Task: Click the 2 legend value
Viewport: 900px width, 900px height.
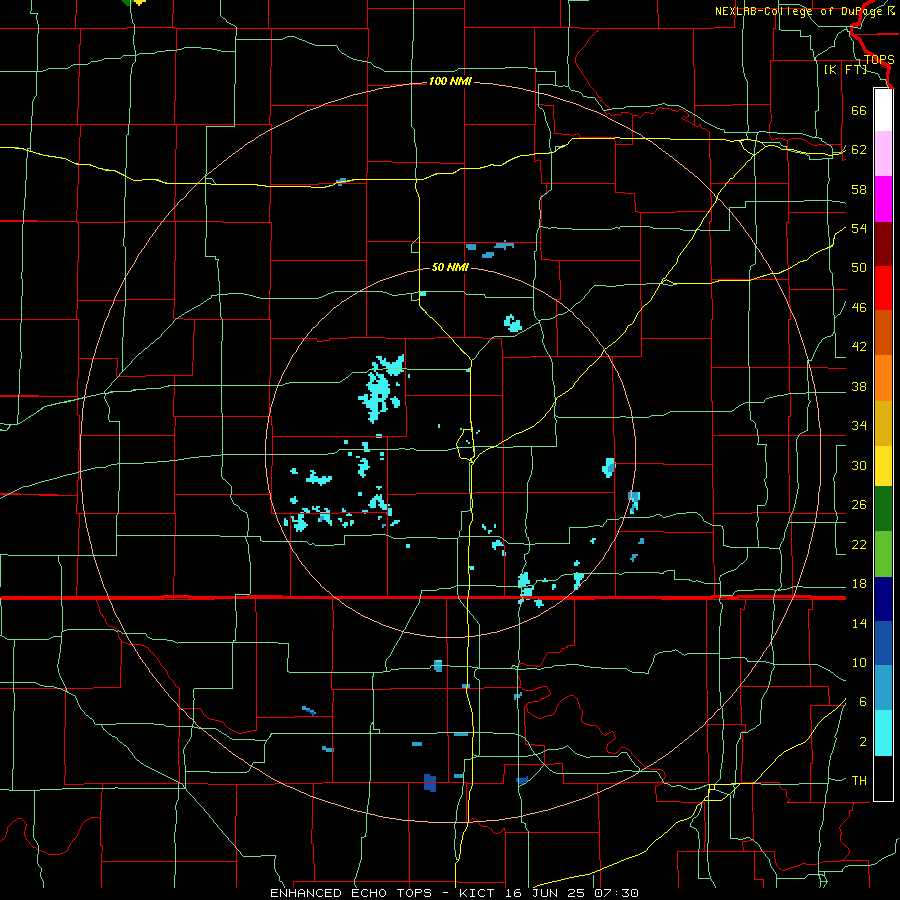Action: 862,742
